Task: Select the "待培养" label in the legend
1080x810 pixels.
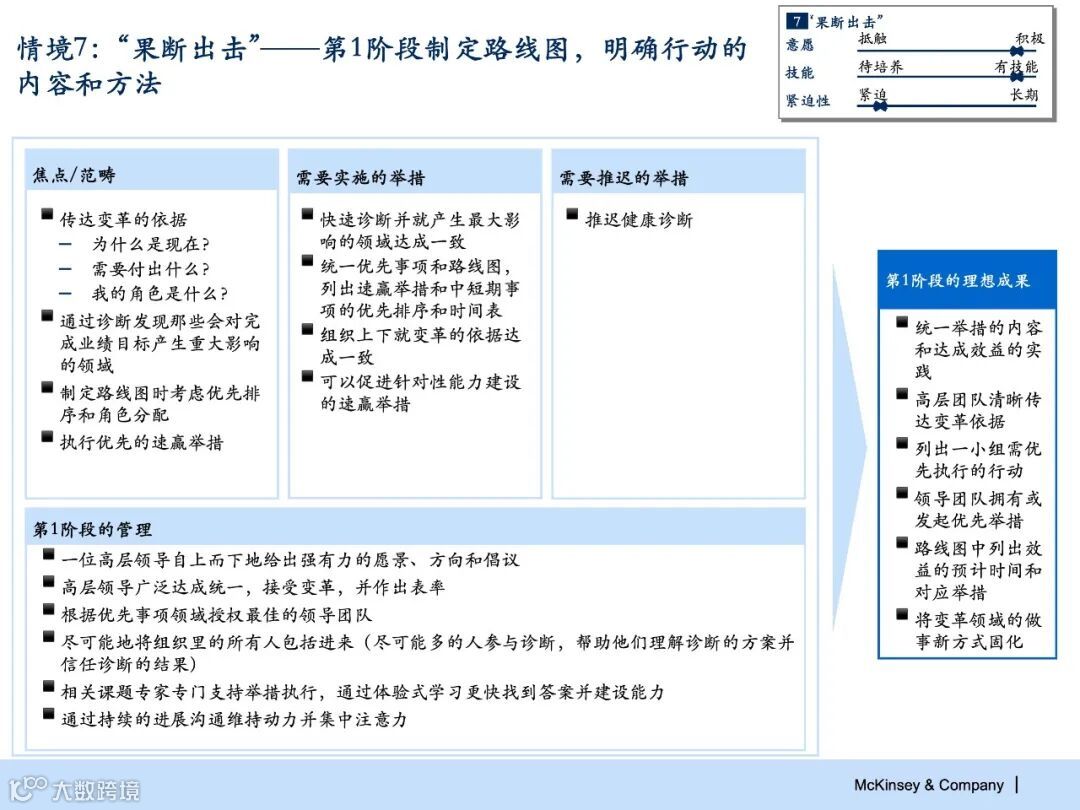Action: [x=880, y=67]
